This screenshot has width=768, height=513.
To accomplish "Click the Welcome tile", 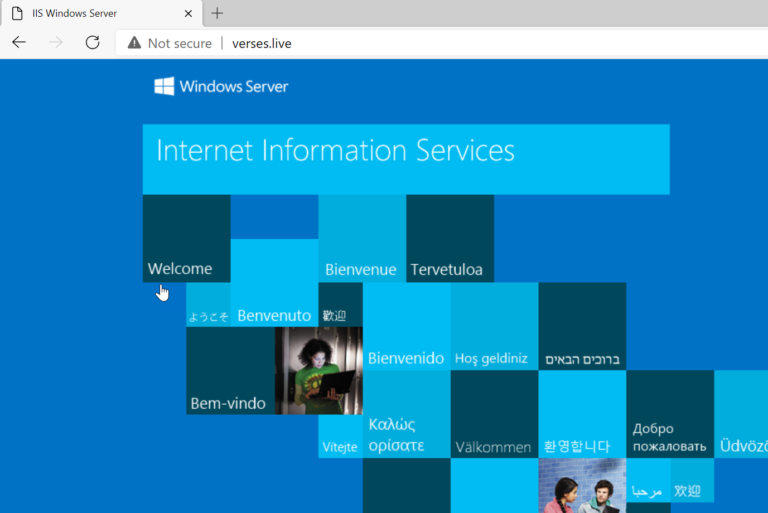I will pyautogui.click(x=186, y=240).
